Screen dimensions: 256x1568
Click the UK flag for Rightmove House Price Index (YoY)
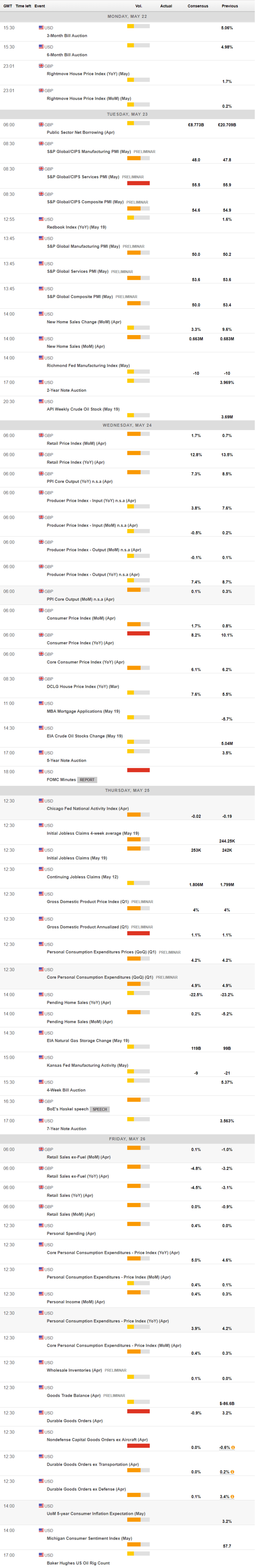tap(41, 66)
